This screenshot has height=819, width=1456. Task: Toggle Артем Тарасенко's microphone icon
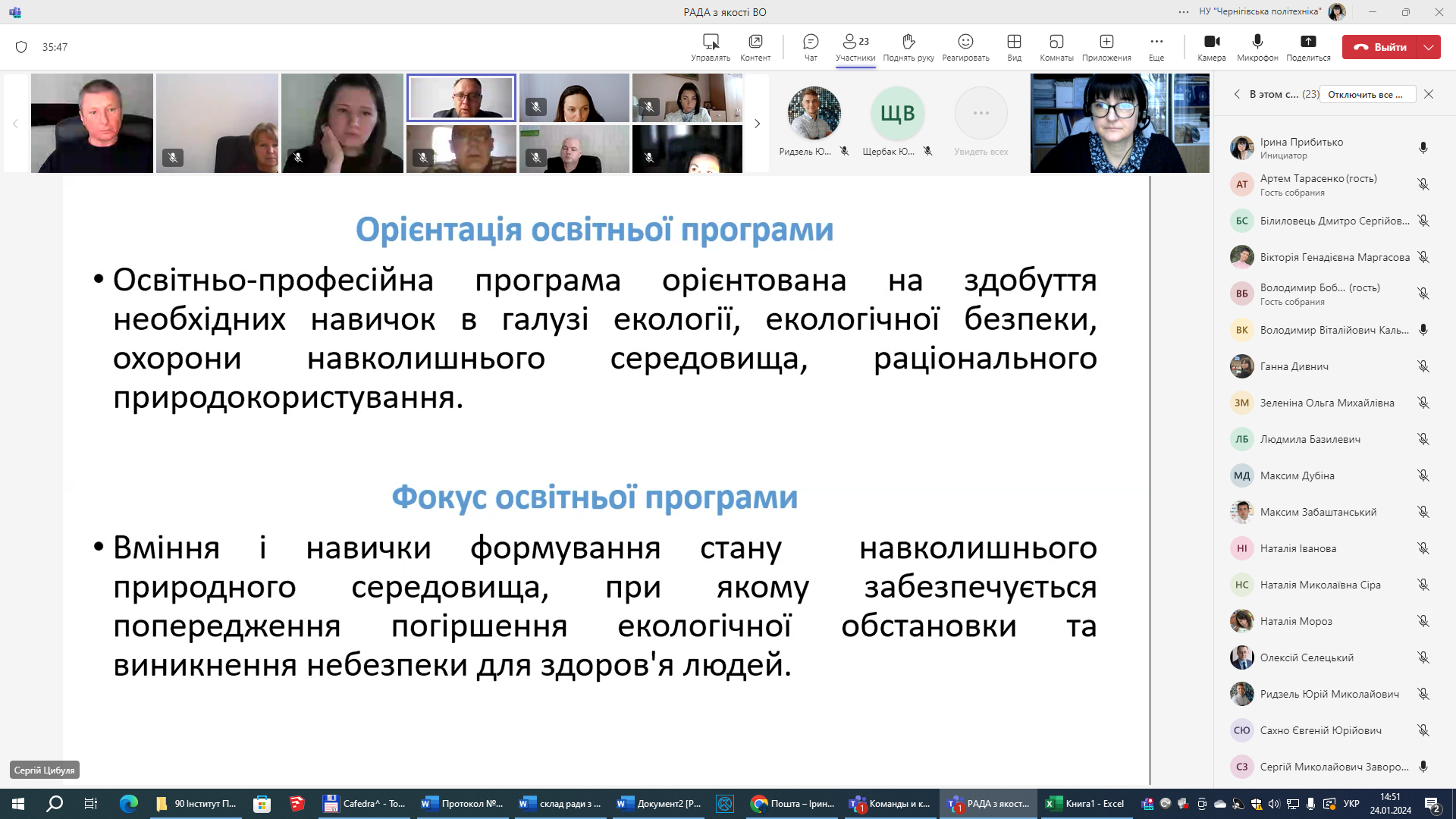[x=1423, y=184]
